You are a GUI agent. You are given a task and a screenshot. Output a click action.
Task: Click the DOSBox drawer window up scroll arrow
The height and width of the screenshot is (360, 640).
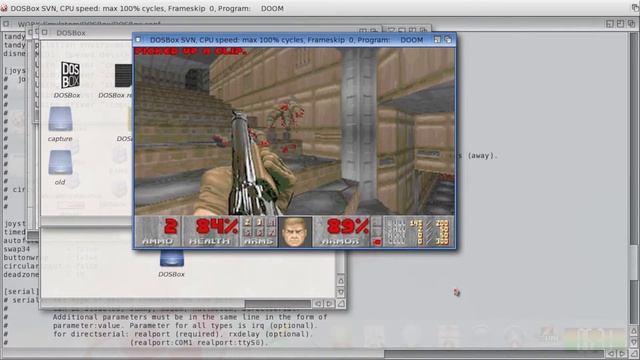[x=341, y=281]
